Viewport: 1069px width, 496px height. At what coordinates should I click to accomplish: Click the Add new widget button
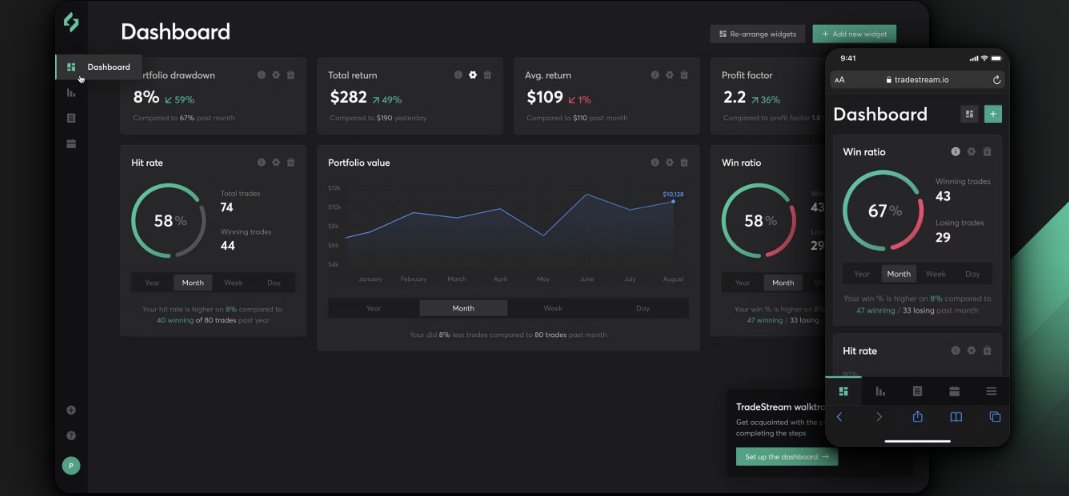[x=854, y=34]
